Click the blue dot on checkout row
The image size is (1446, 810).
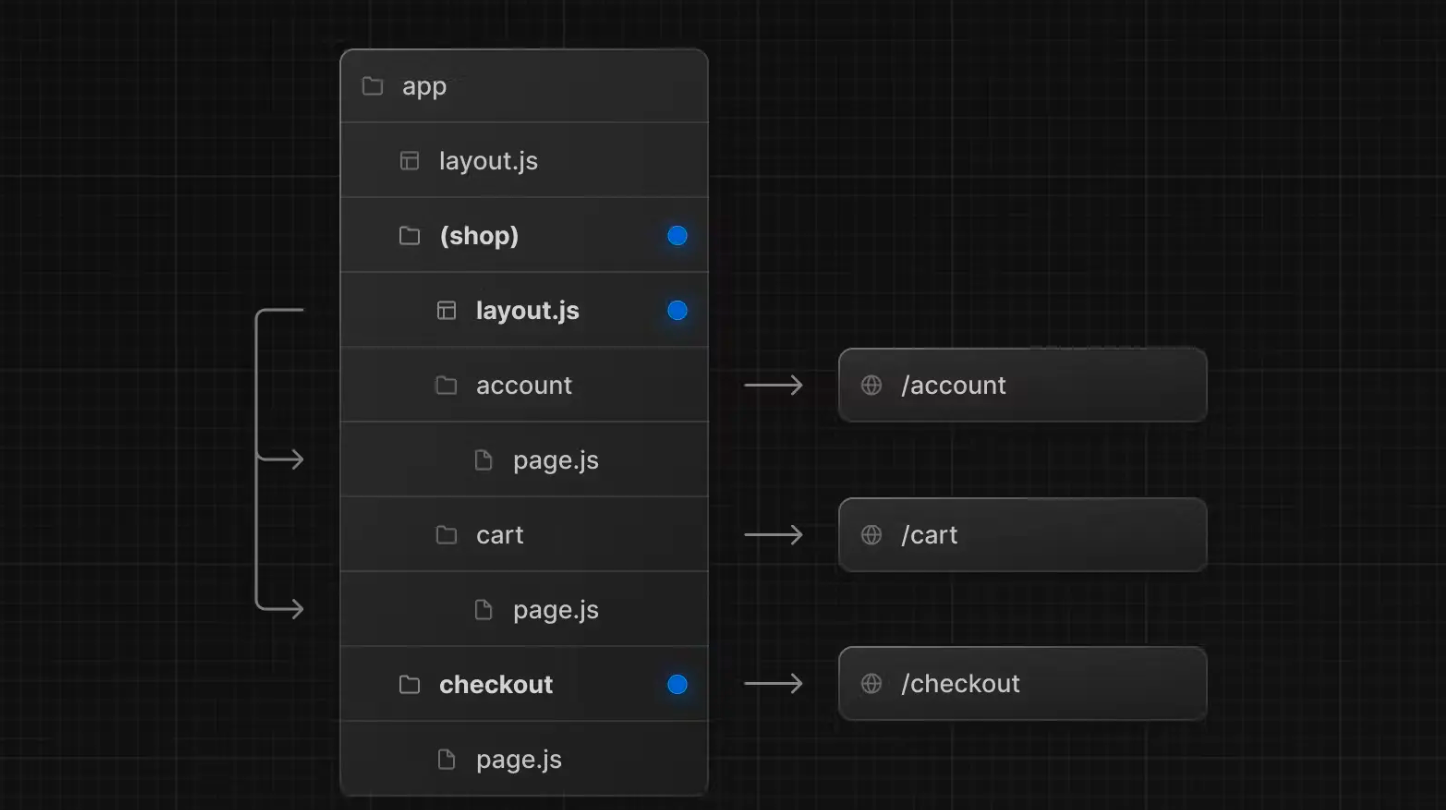click(677, 684)
